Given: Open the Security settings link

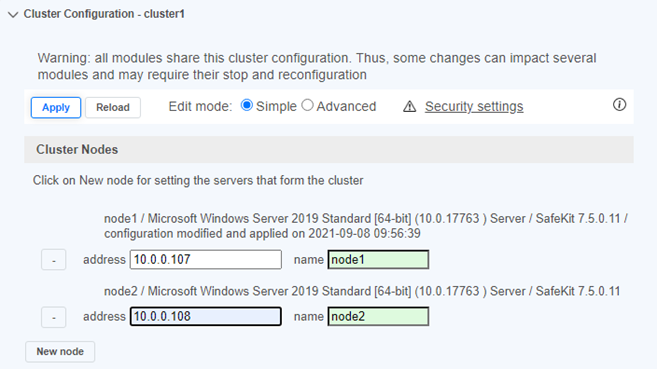Looking at the screenshot, I should (474, 106).
